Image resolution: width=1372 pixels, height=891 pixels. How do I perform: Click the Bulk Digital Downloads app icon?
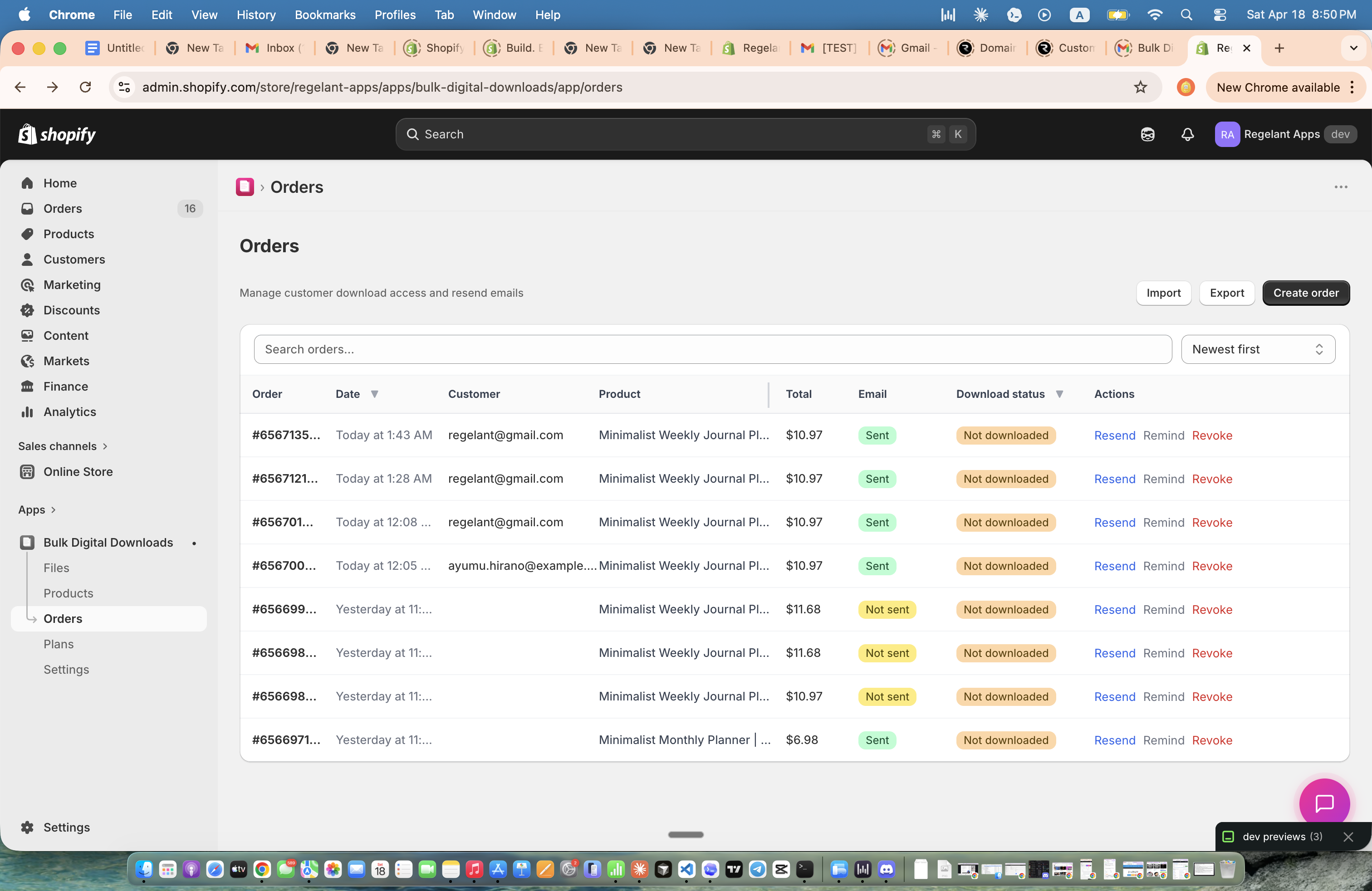pos(26,542)
